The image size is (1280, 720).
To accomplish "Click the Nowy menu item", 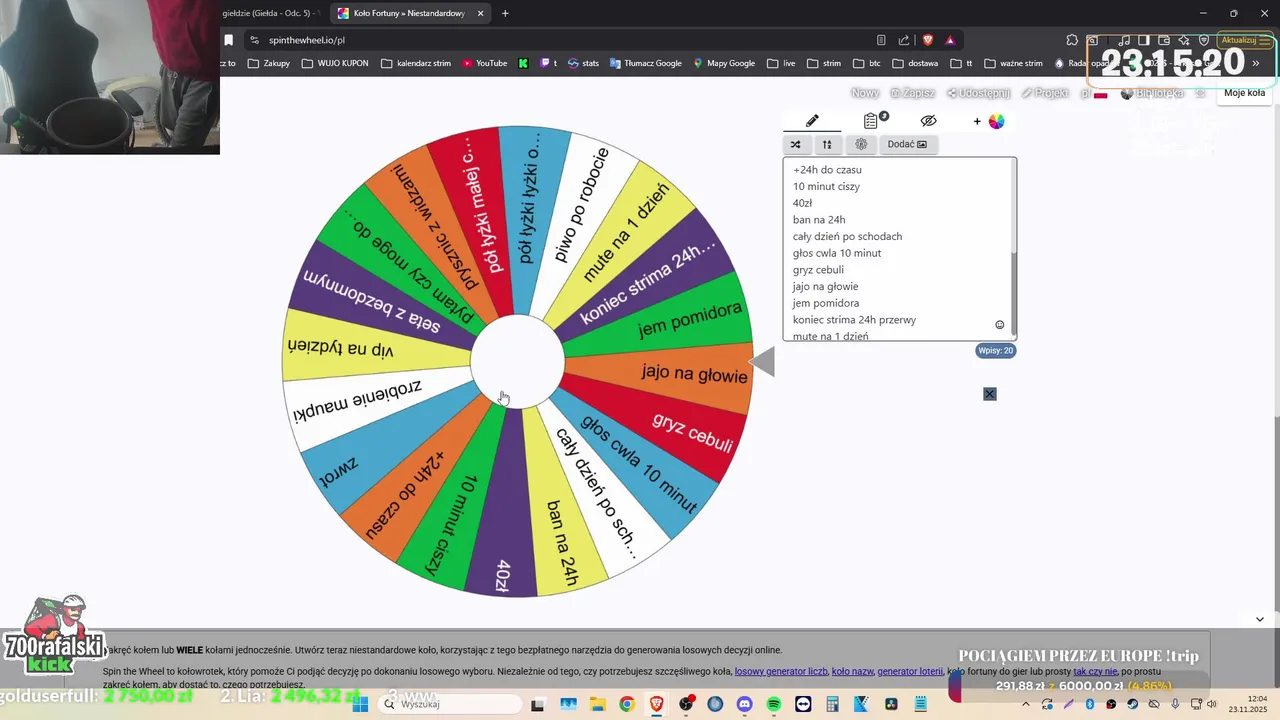I will [x=865, y=93].
